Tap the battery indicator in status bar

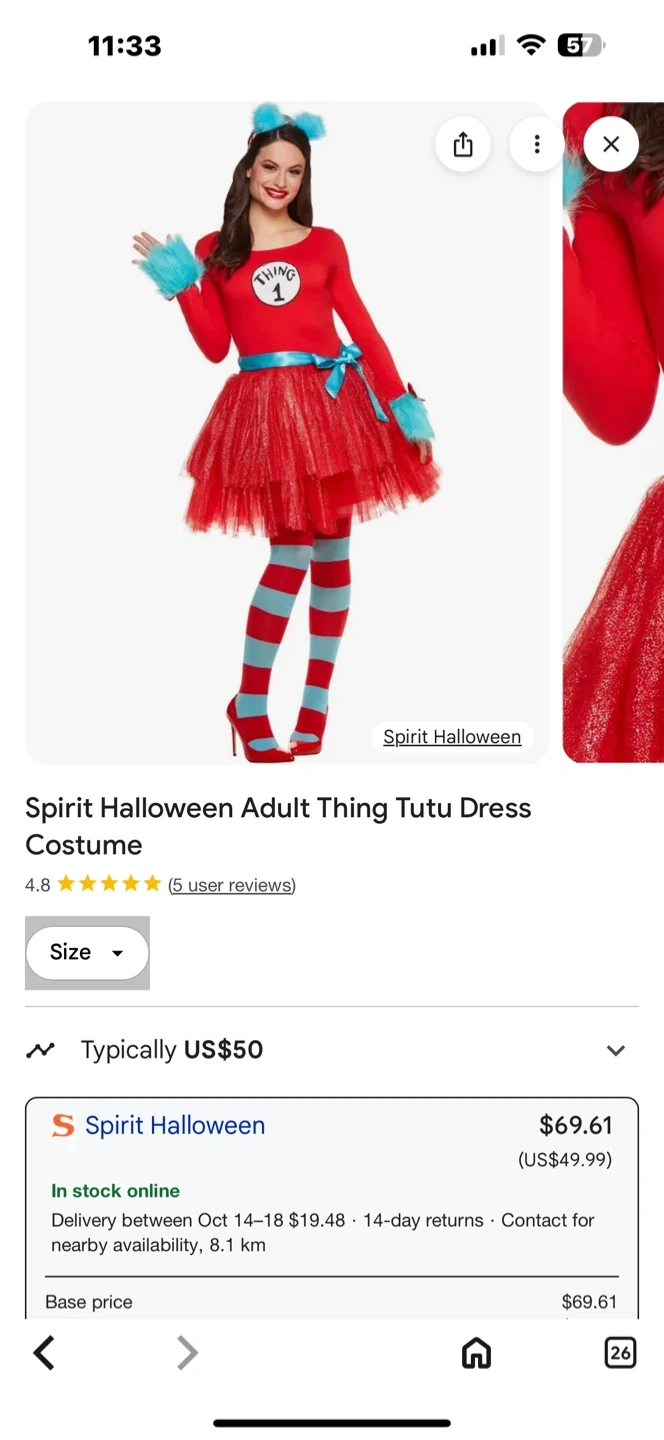coord(580,45)
